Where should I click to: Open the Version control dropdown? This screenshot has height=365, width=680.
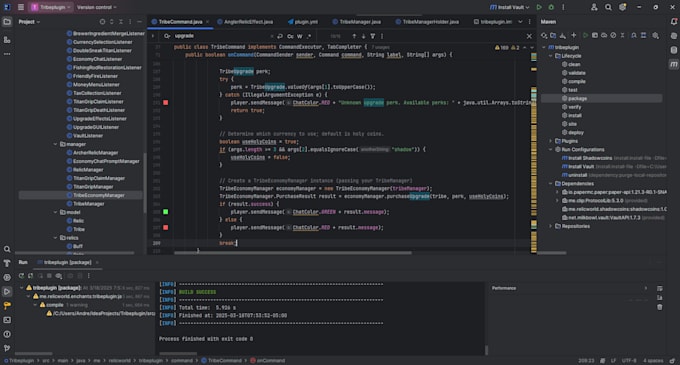click(96, 7)
